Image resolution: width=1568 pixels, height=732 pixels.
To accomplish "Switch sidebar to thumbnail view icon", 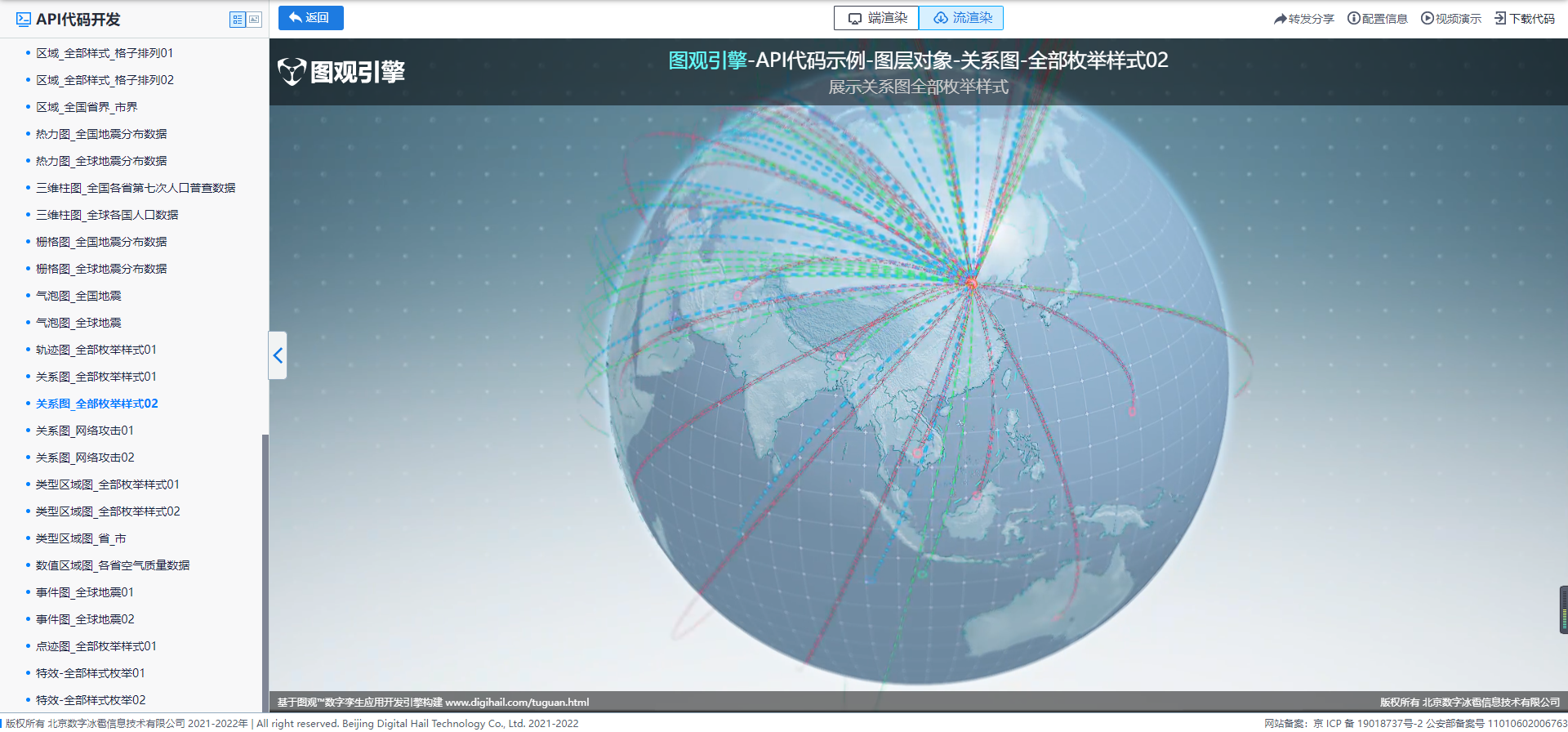I will [254, 20].
